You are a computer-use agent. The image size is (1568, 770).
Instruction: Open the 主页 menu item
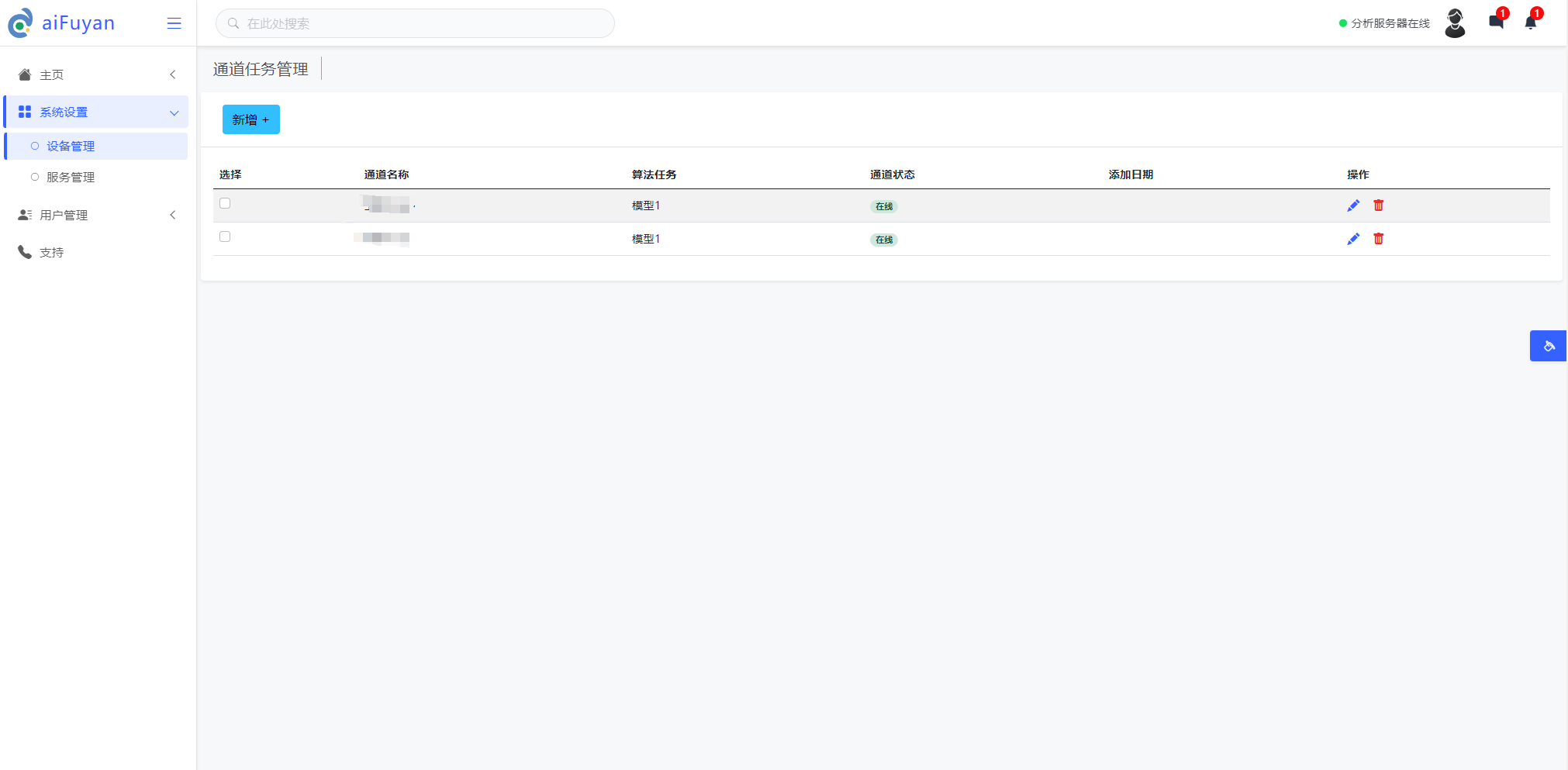tap(96, 74)
